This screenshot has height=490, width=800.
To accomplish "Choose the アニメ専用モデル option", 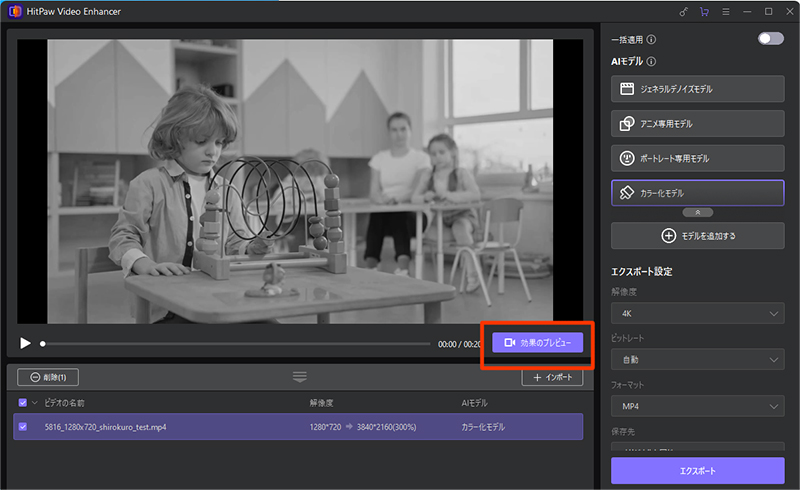I will [697, 124].
